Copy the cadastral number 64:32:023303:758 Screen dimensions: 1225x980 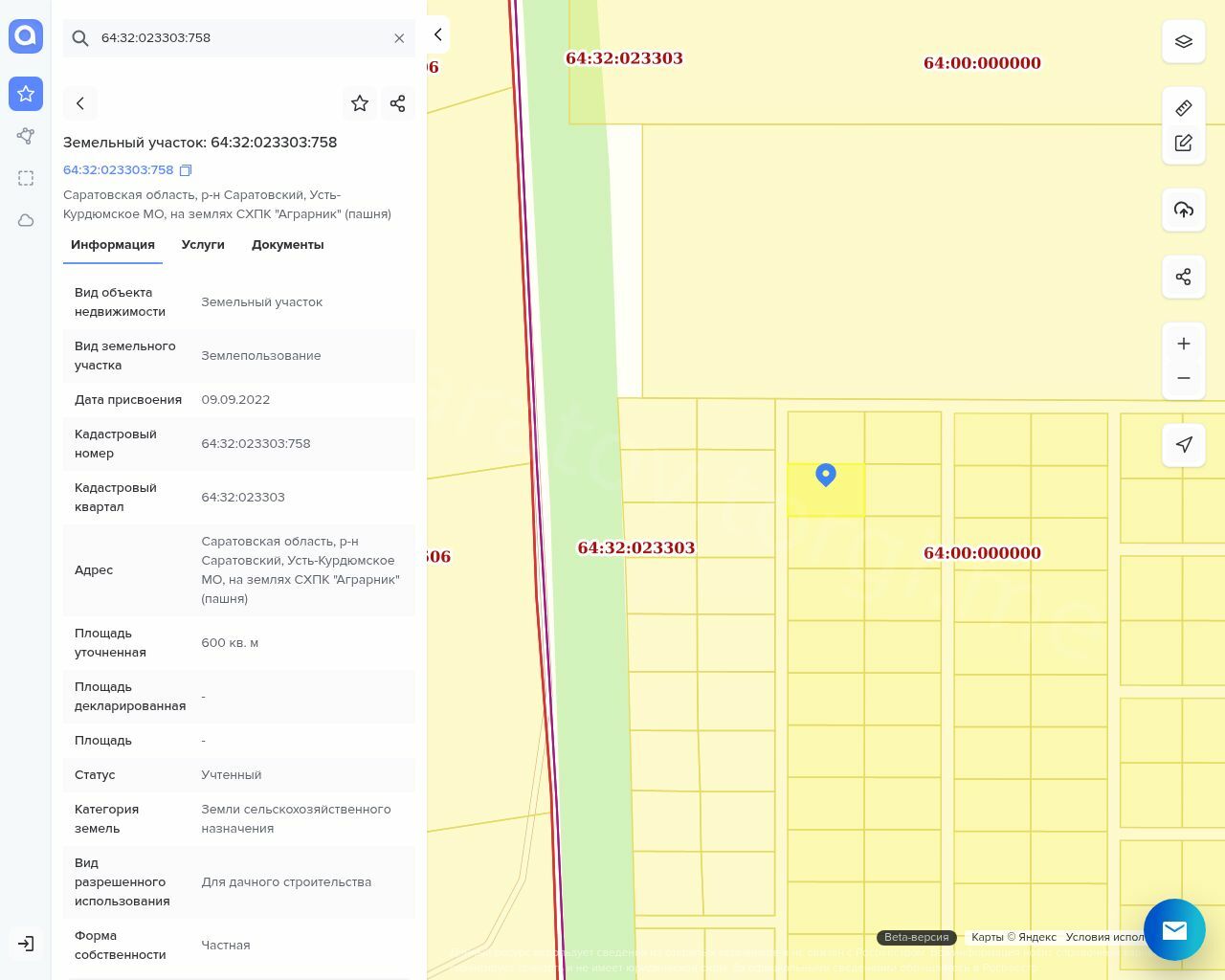point(186,170)
